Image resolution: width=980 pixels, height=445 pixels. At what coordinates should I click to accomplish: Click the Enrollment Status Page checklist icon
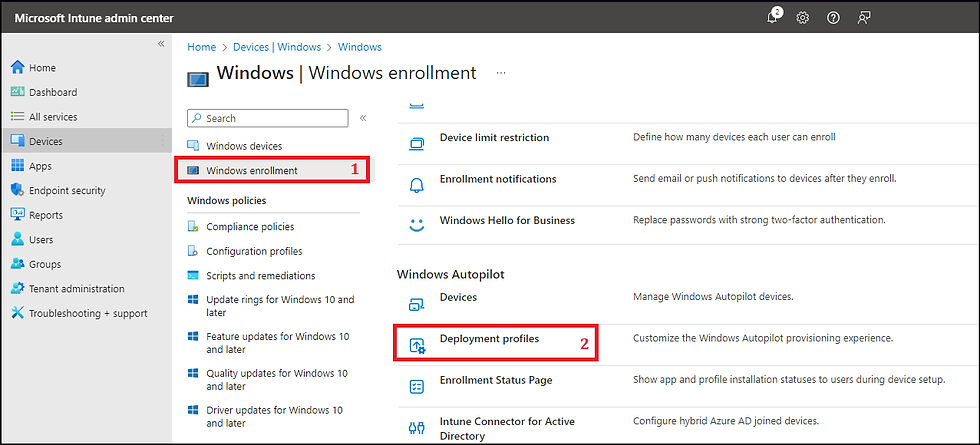coord(416,386)
